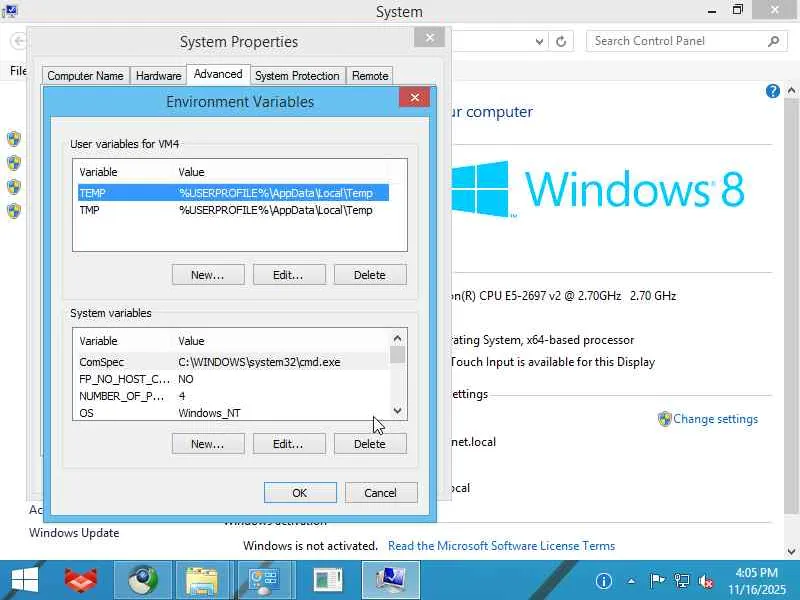Open the Change settings link
Image resolution: width=800 pixels, height=600 pixels.
click(715, 419)
